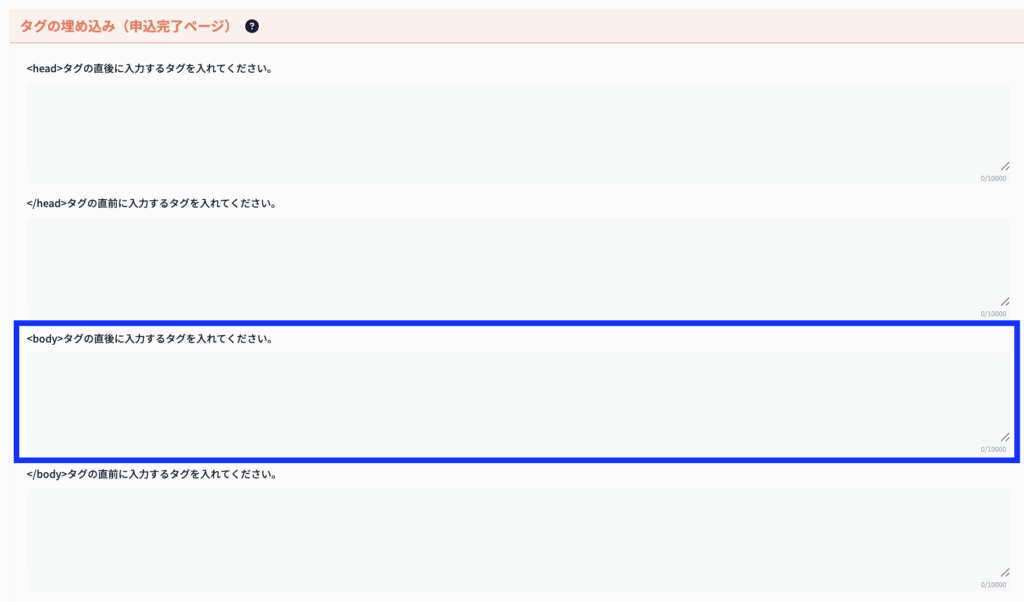This screenshot has height=602, width=1024.
Task: Click the 0/10000 counter under <head> textarea
Action: tap(993, 179)
